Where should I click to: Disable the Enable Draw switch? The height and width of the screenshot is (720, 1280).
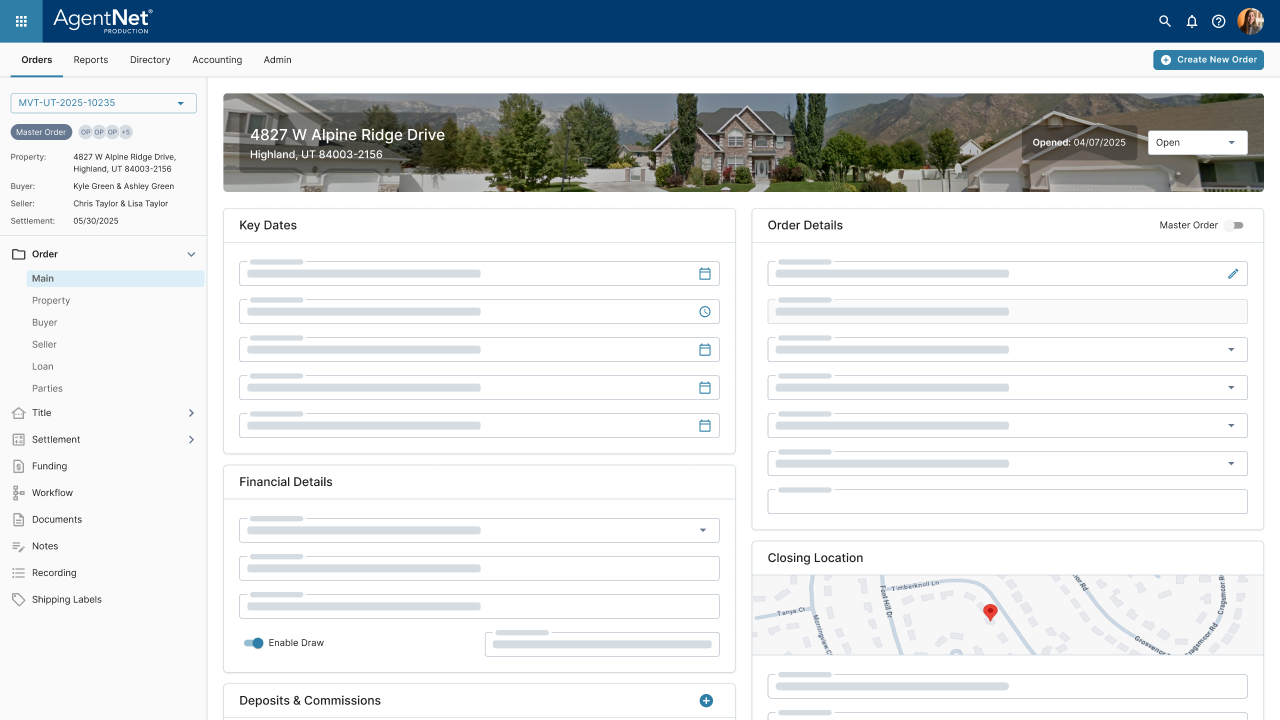pyautogui.click(x=254, y=643)
